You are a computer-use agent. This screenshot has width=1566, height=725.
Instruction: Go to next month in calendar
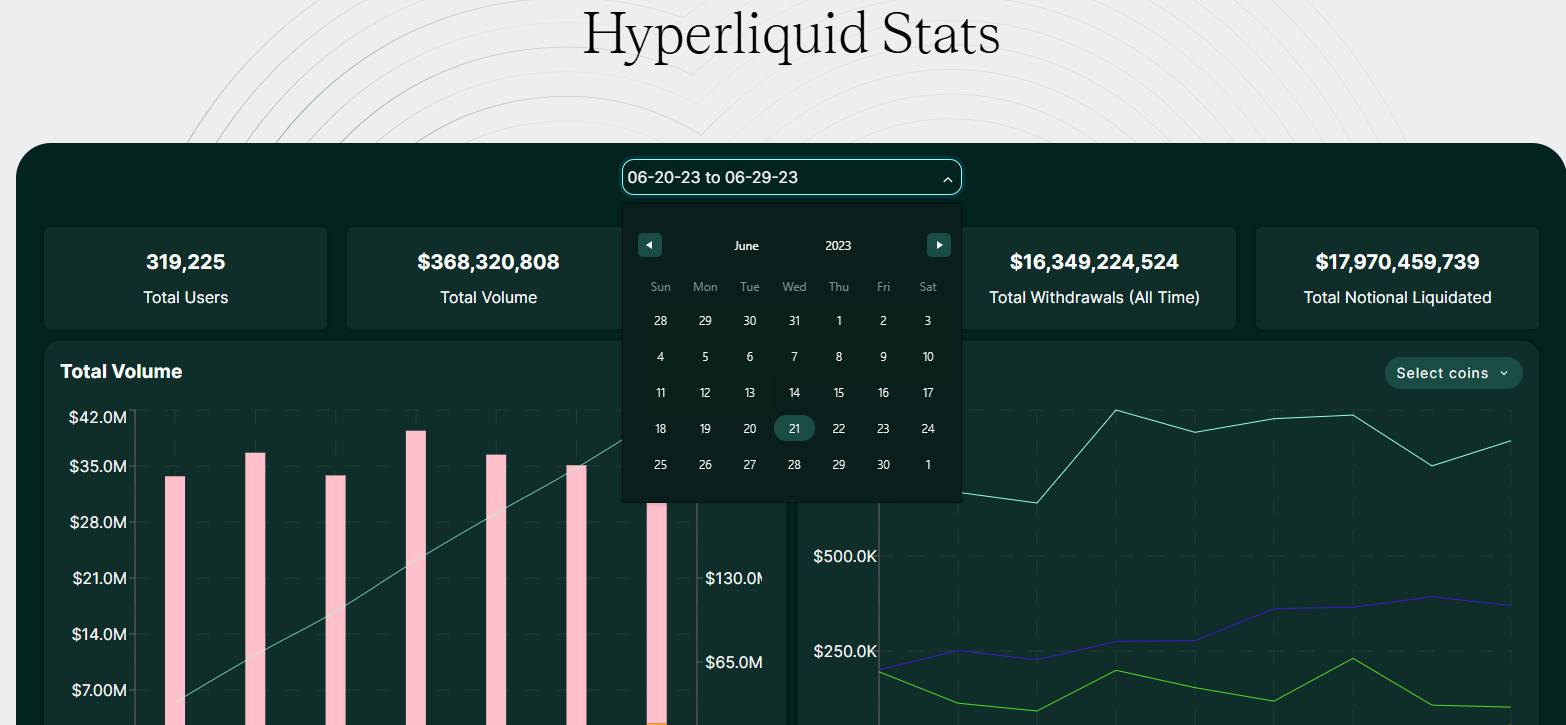[x=939, y=245]
